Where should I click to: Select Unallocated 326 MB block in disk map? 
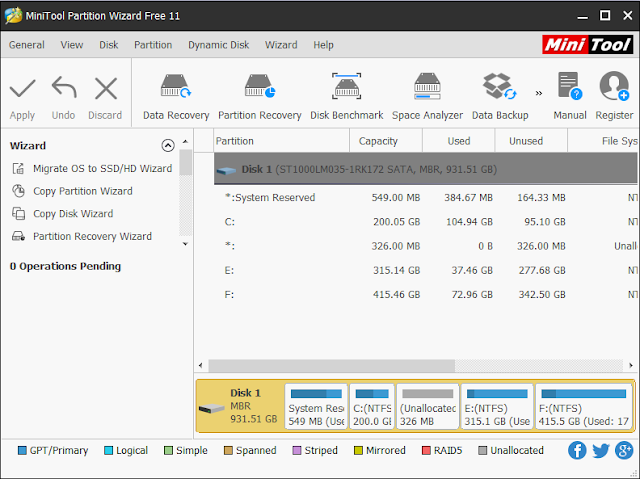(428, 406)
